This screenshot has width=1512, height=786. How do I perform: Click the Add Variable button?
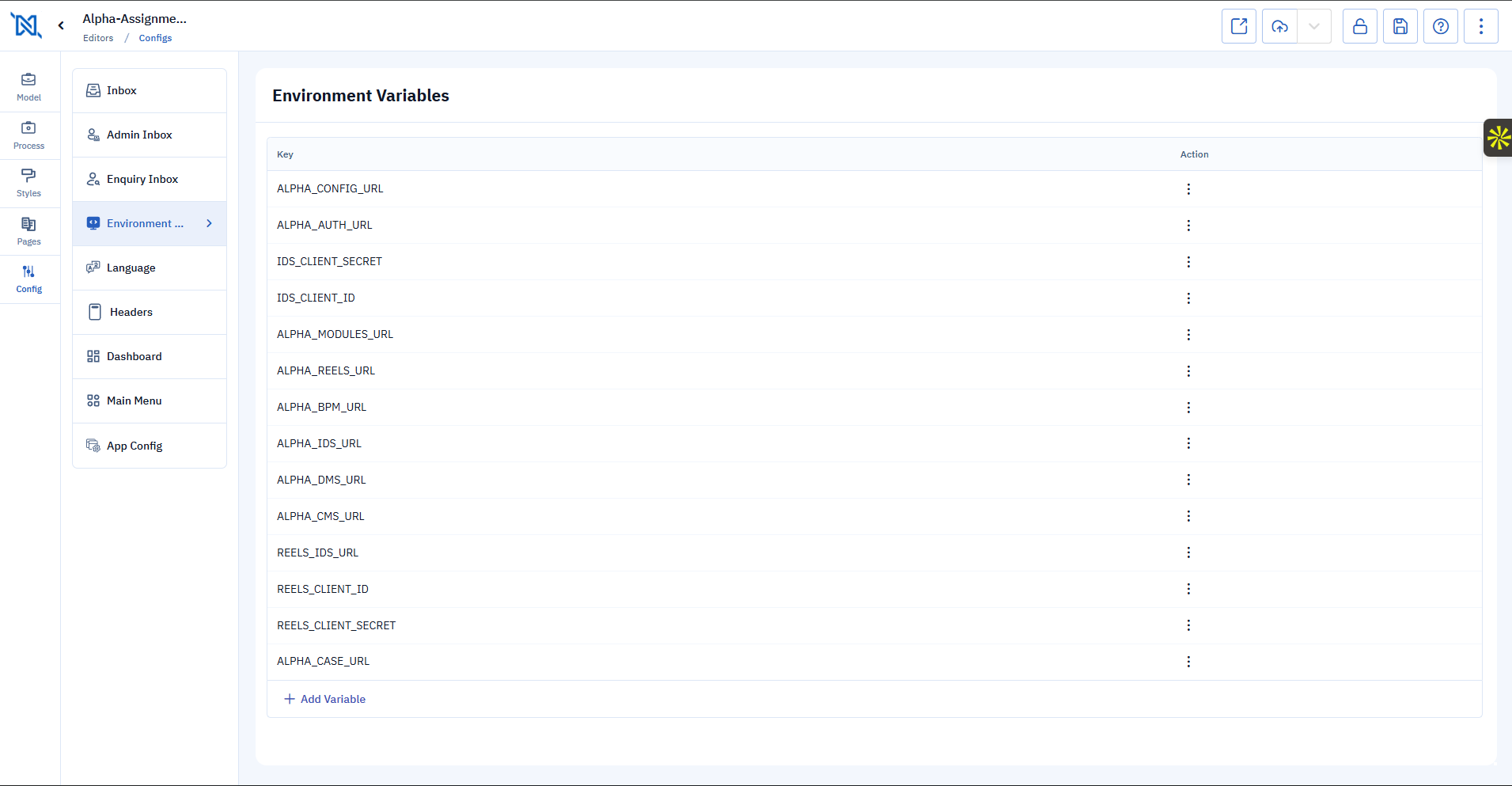pos(325,699)
